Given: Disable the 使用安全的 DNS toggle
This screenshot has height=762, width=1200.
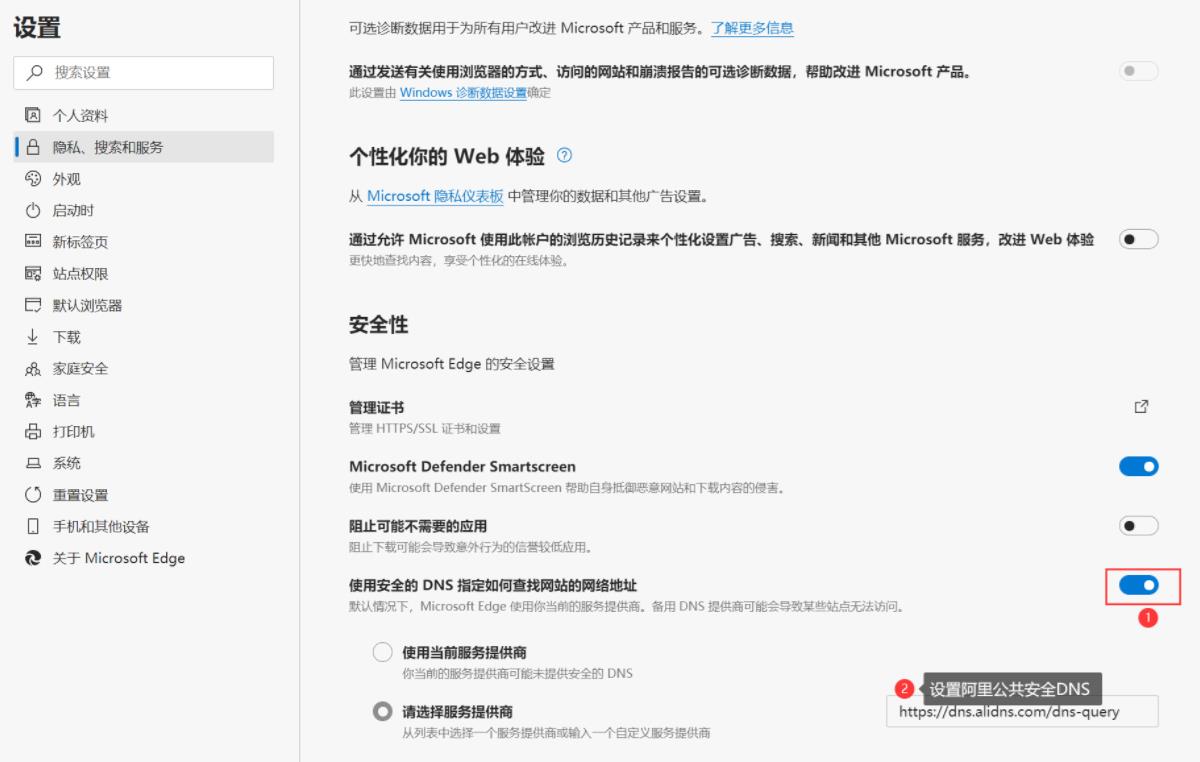Looking at the screenshot, I should [1138, 585].
